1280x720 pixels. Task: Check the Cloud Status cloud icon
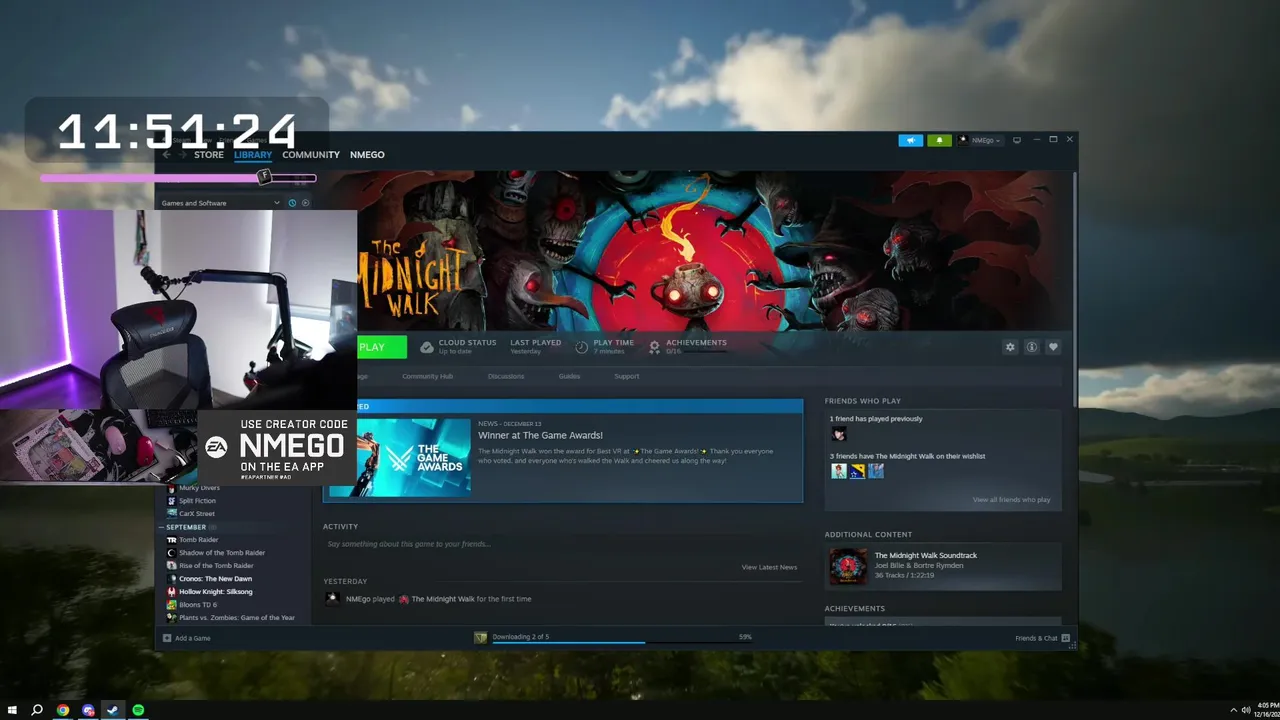click(427, 347)
